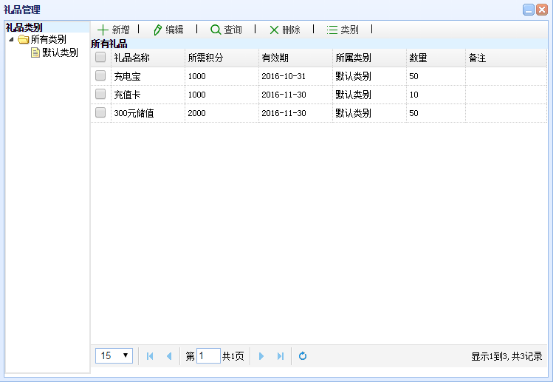Click the 礼品类别 panel header
Image resolution: width=554 pixels, height=382 pixels.
tap(47, 27)
